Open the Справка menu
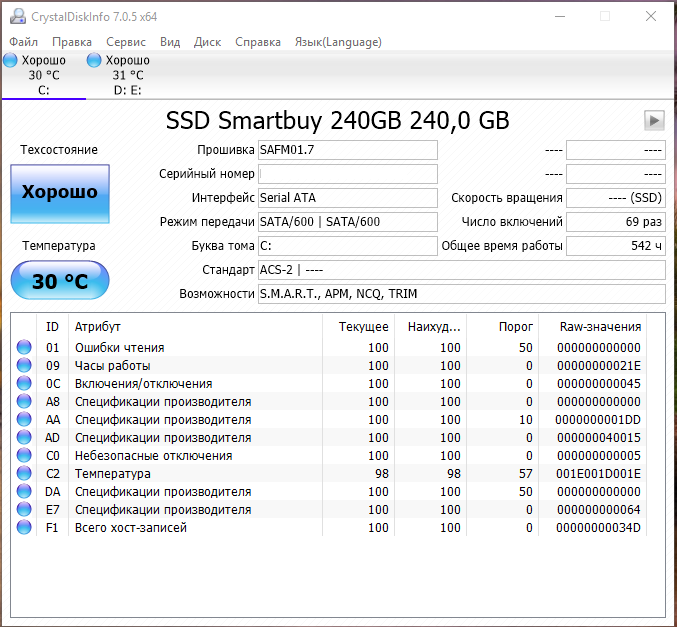The image size is (677, 627). click(258, 42)
